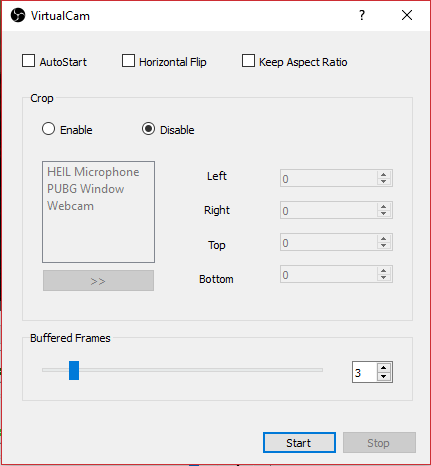This screenshot has width=431, height=466.
Task: Click the Stop button
Action: click(379, 443)
